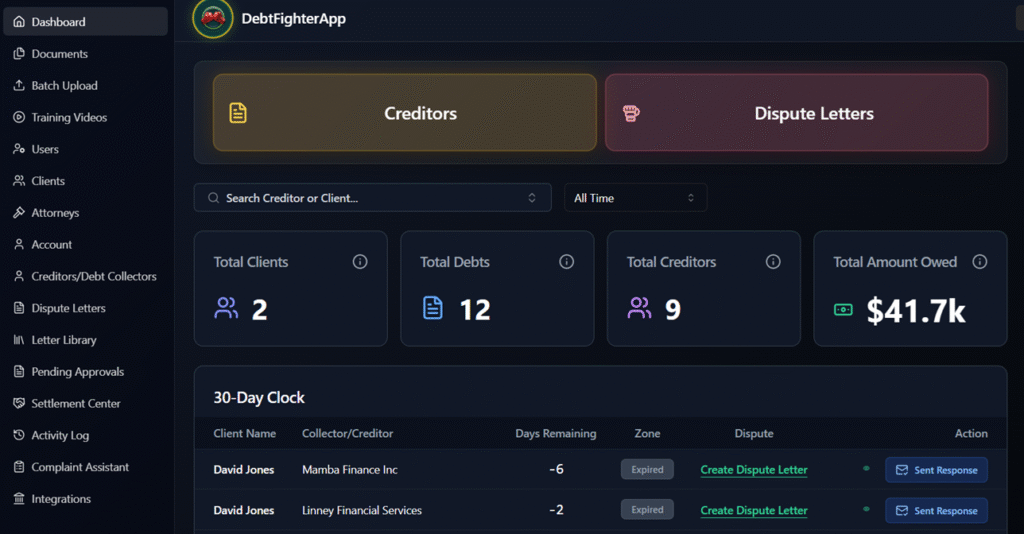
Task: Click the Expired zone badge for Mamba Finance
Action: click(x=647, y=470)
